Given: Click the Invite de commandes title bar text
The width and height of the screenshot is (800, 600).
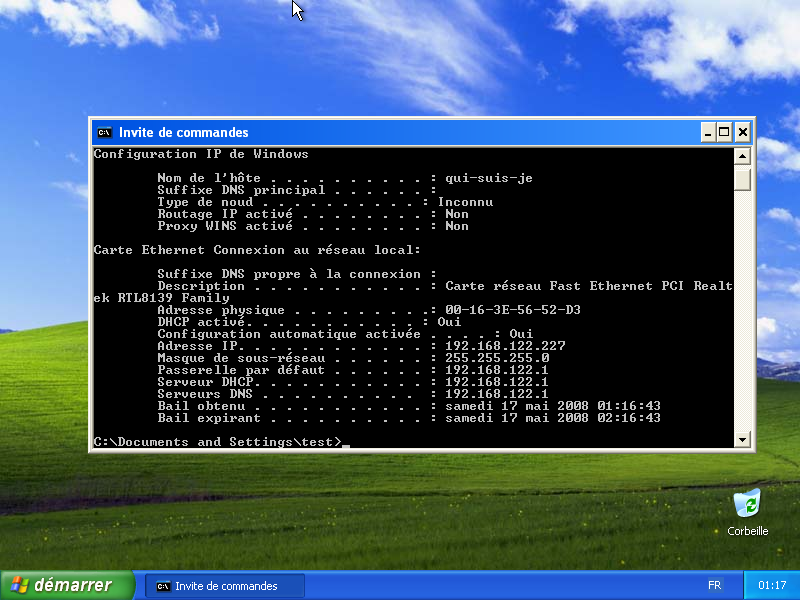Looking at the screenshot, I should pyautogui.click(x=184, y=132).
